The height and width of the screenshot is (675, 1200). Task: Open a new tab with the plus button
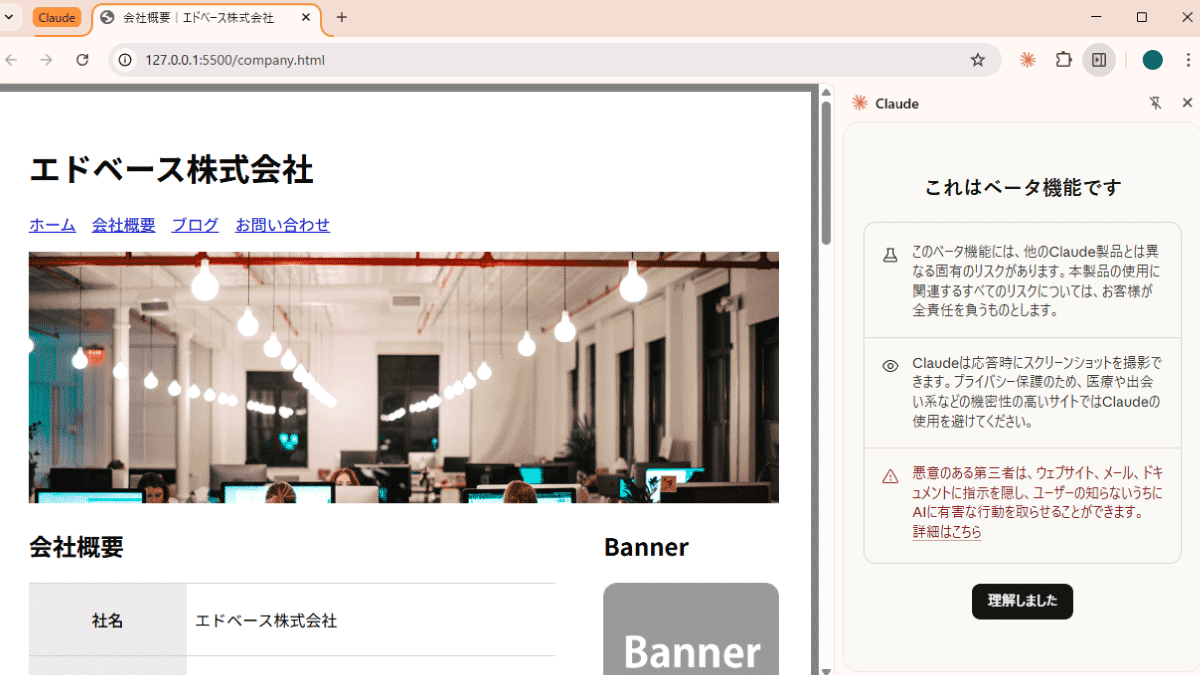click(342, 17)
